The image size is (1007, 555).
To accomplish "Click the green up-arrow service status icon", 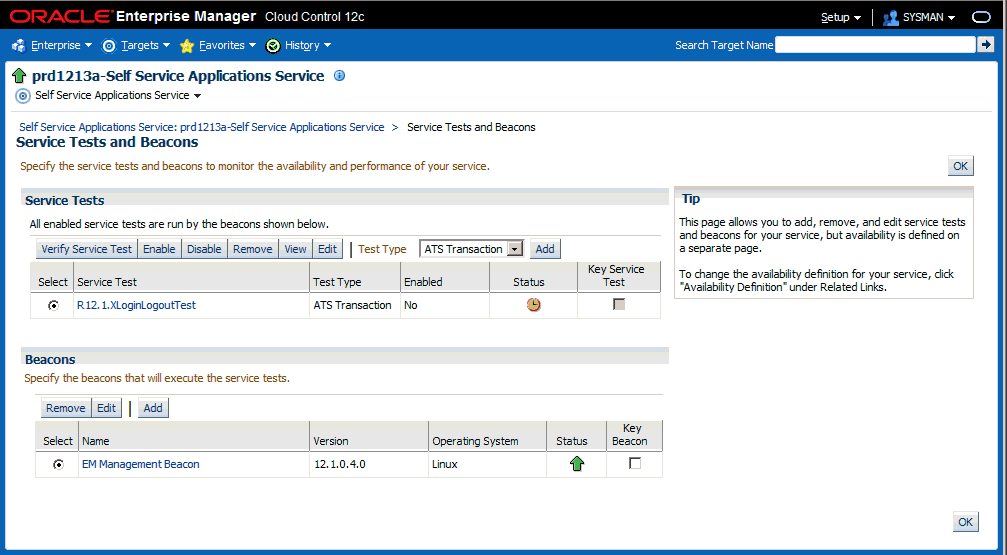I will (x=19, y=76).
